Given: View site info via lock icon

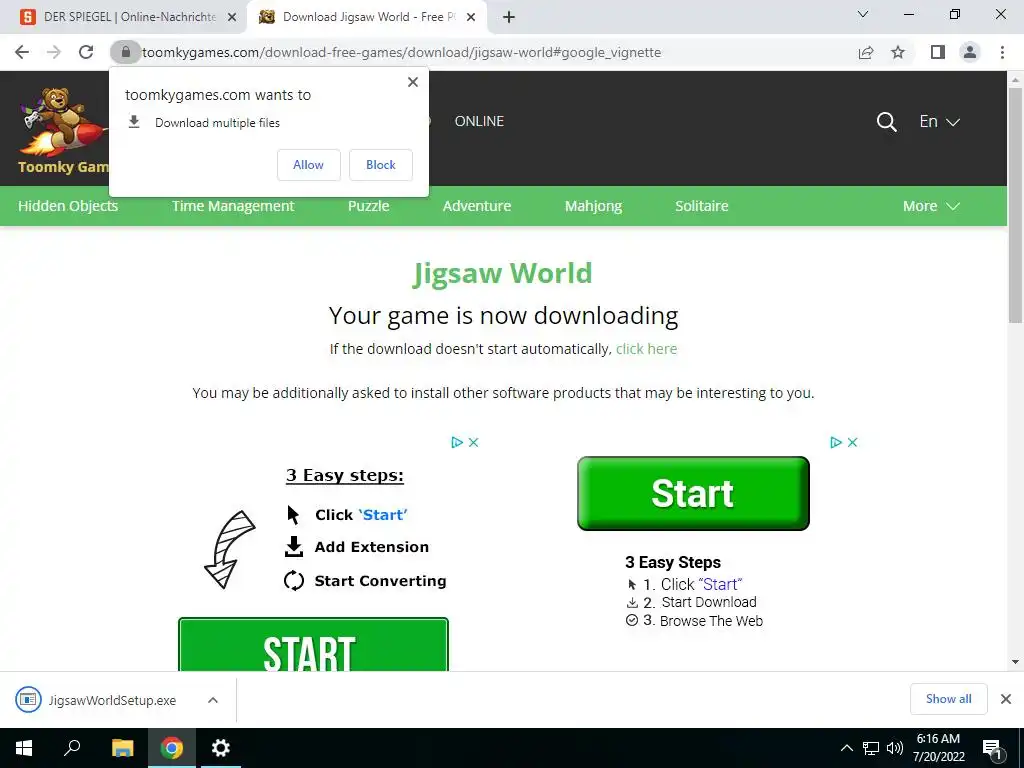Looking at the screenshot, I should pyautogui.click(x=125, y=52).
